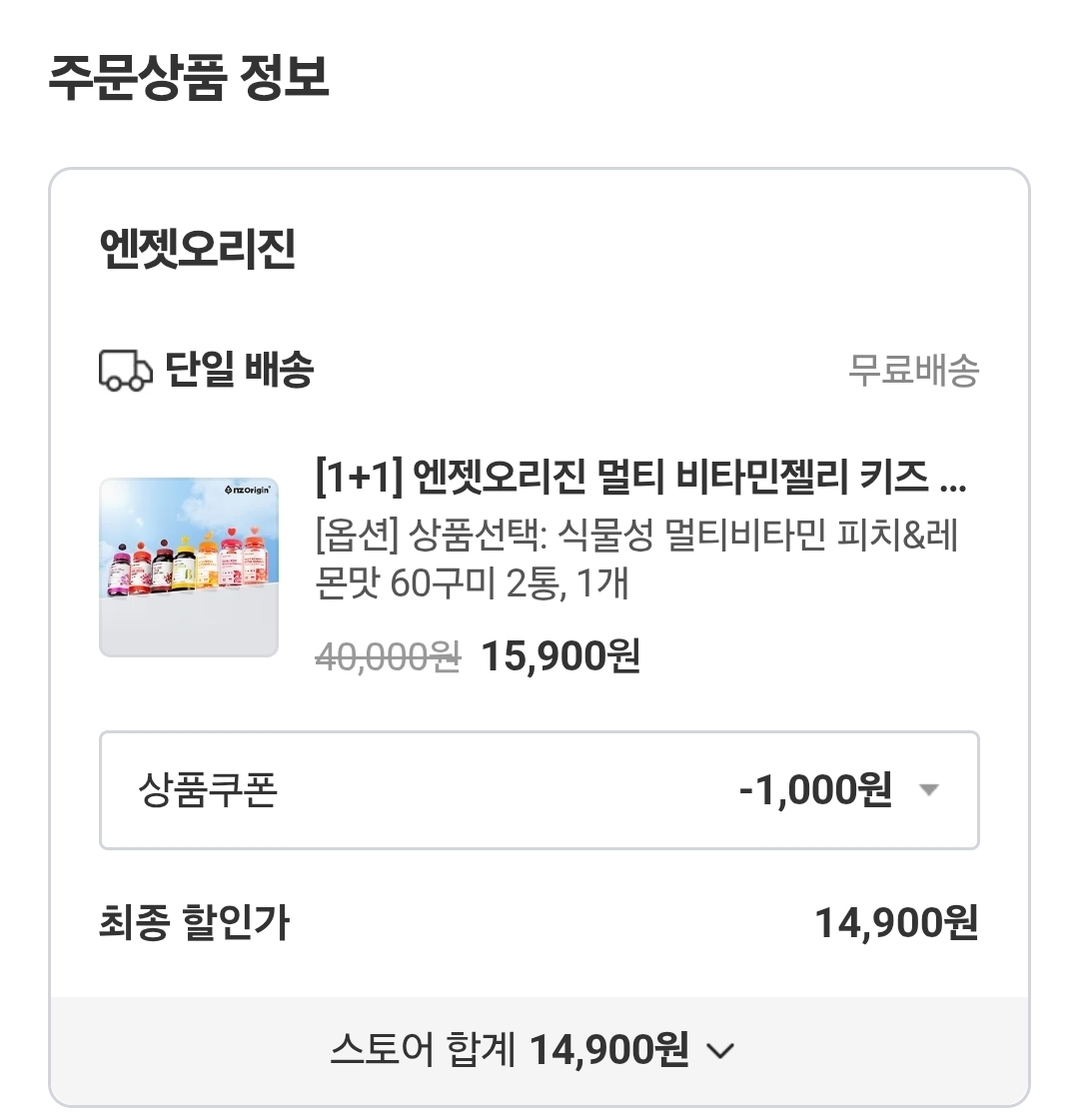Click the -1,000원 coupon discount amount
This screenshot has height=1120, width=1079.
pos(815,790)
